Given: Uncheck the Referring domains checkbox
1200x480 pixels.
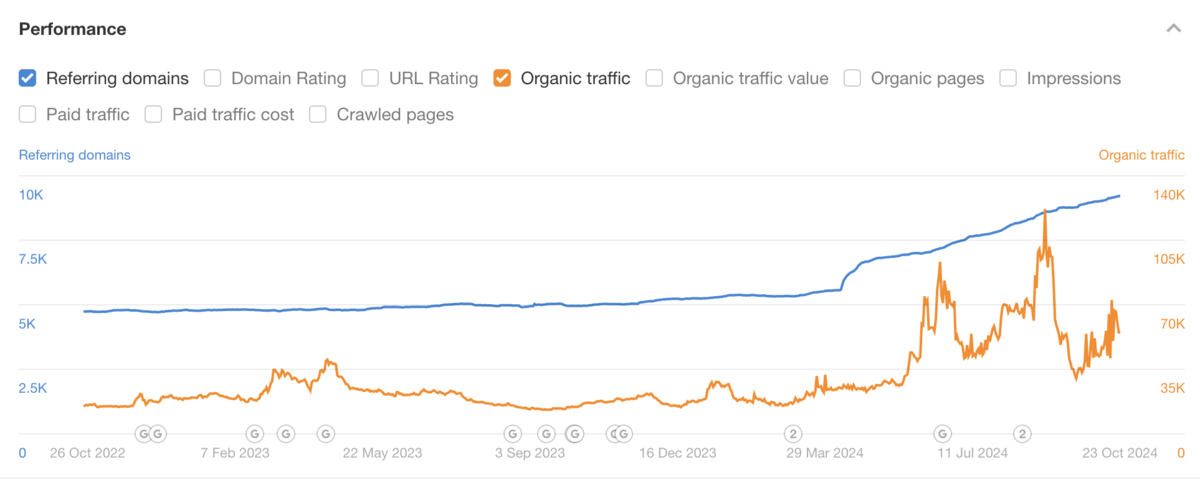Looking at the screenshot, I should [28, 78].
